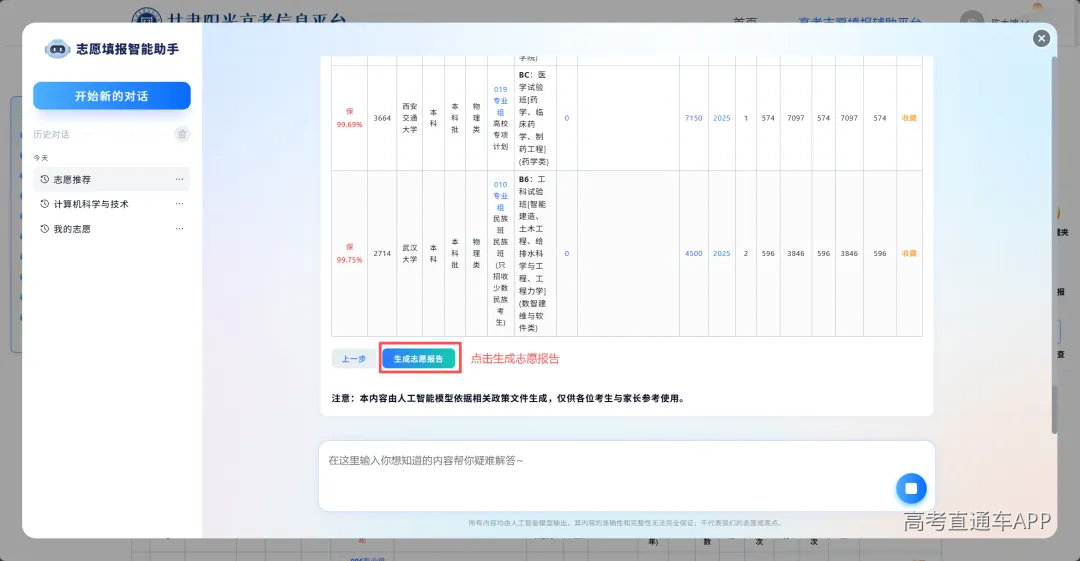This screenshot has height=561, width=1080.
Task: Click the code 2714 cell
Action: (x=382, y=254)
